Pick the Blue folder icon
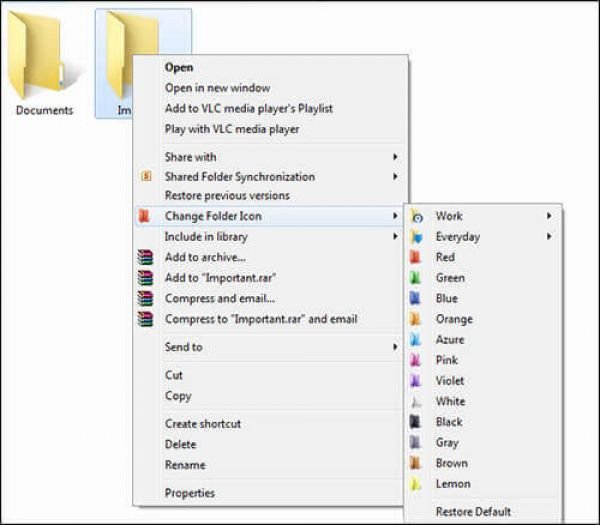Viewport: 600px width, 525px height. (446, 298)
